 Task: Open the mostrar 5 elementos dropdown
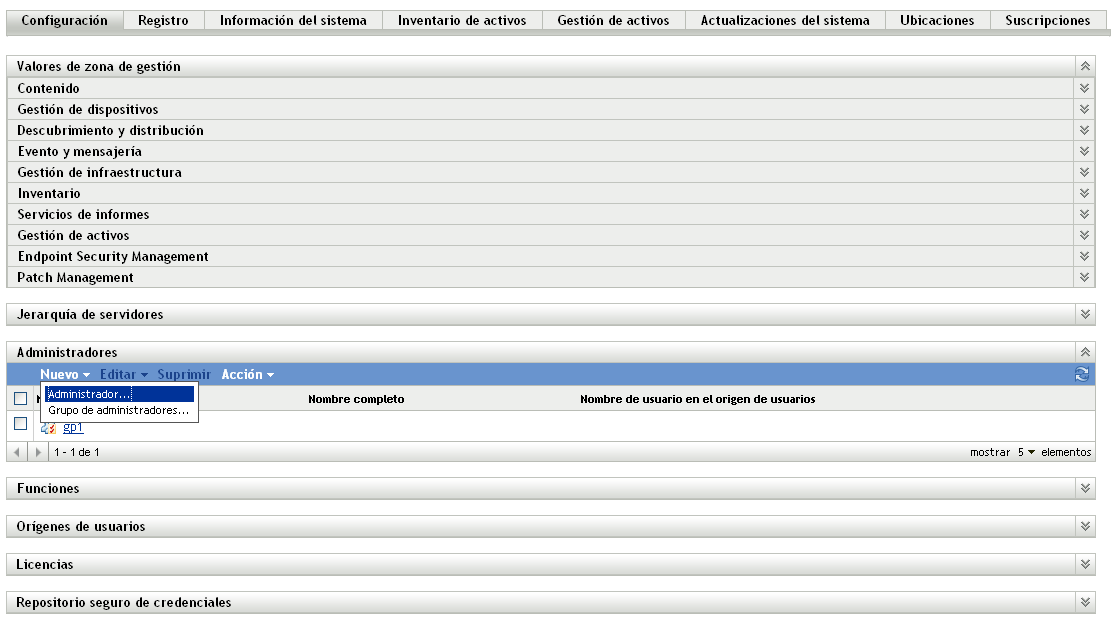pos(1027,452)
